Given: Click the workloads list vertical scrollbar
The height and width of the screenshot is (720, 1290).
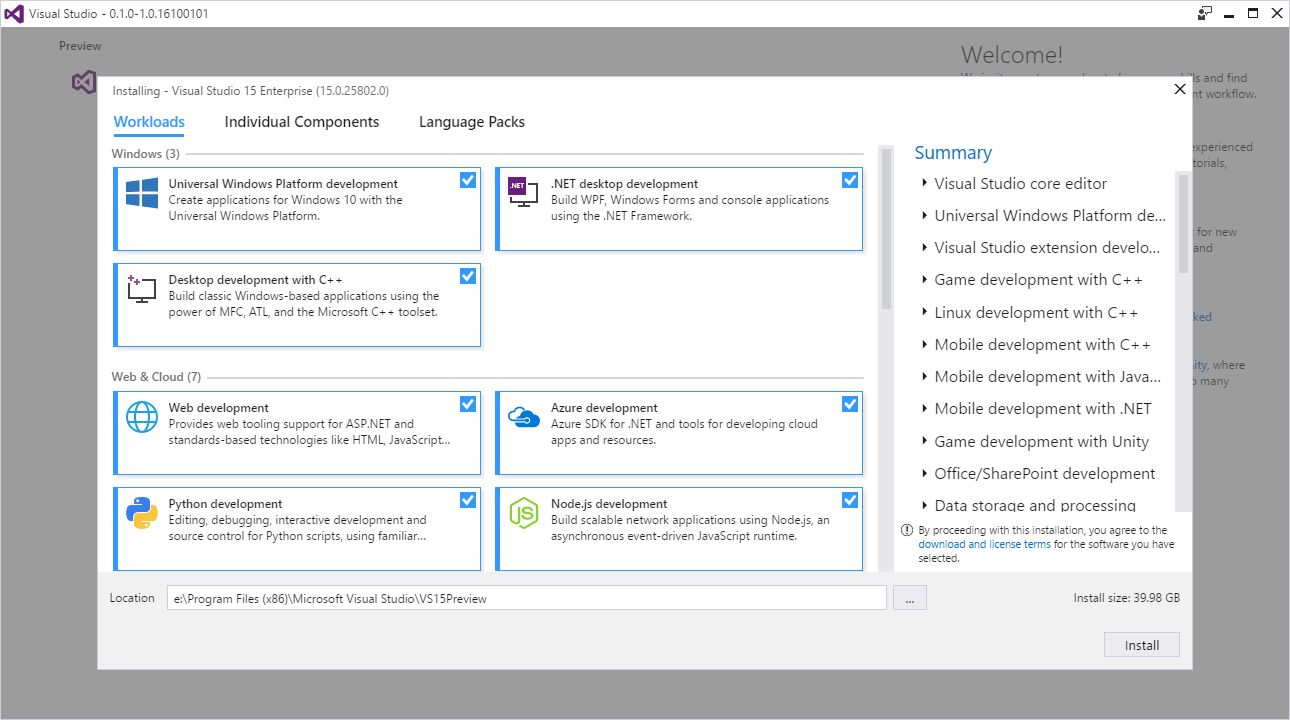Looking at the screenshot, I should pyautogui.click(x=885, y=230).
